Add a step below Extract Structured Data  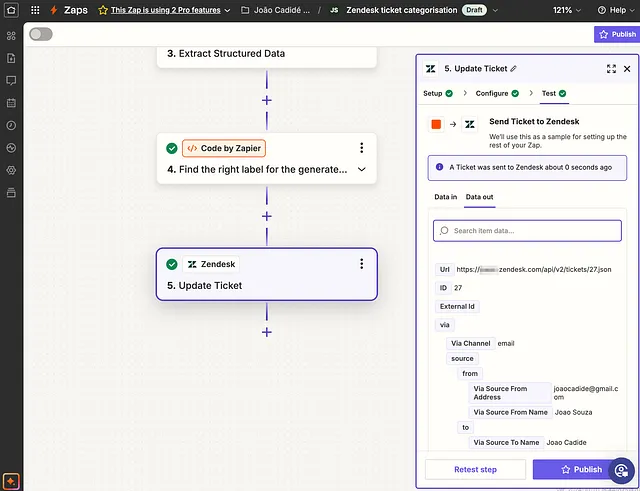pyautogui.click(x=267, y=100)
